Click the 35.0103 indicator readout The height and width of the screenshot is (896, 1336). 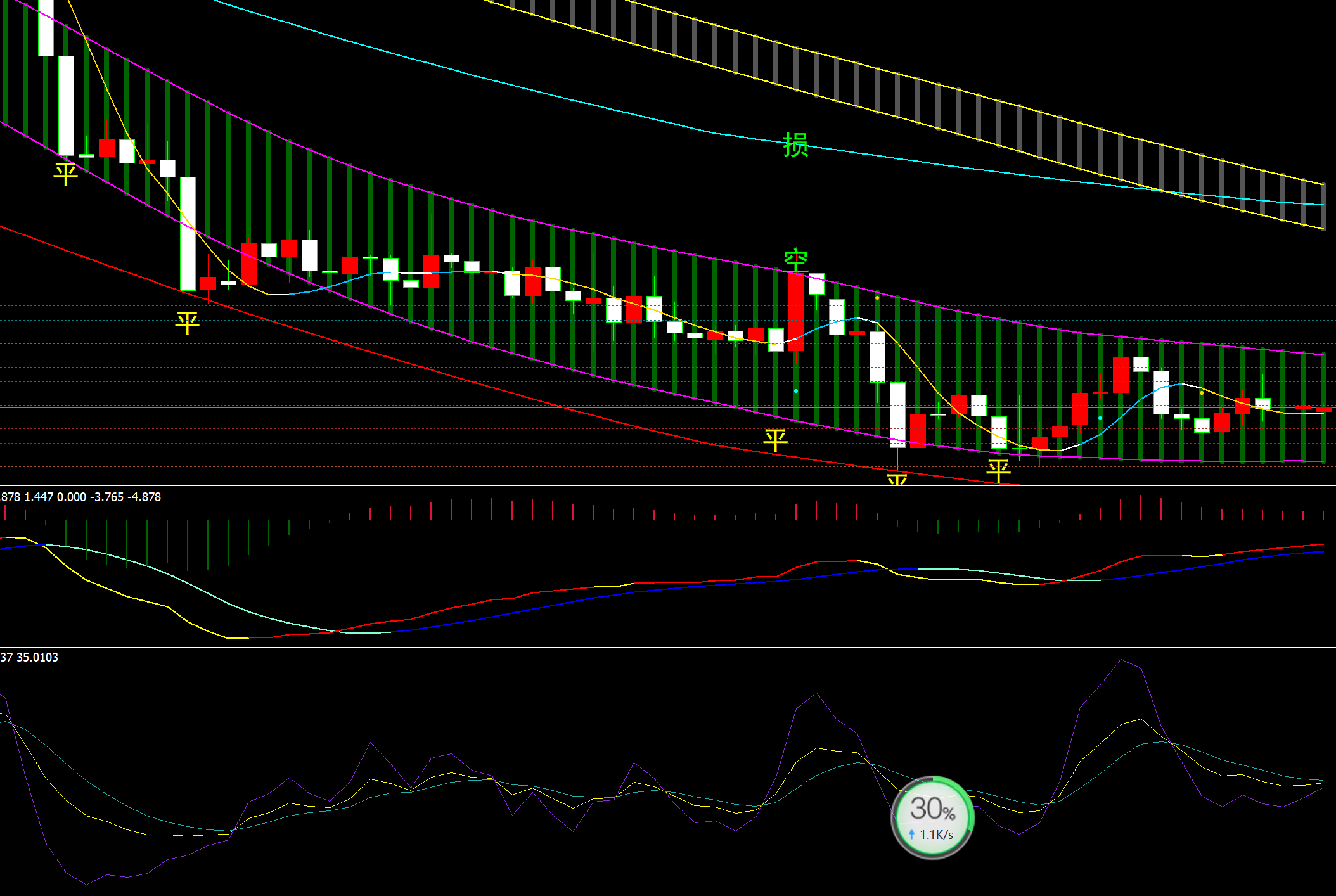[37, 658]
